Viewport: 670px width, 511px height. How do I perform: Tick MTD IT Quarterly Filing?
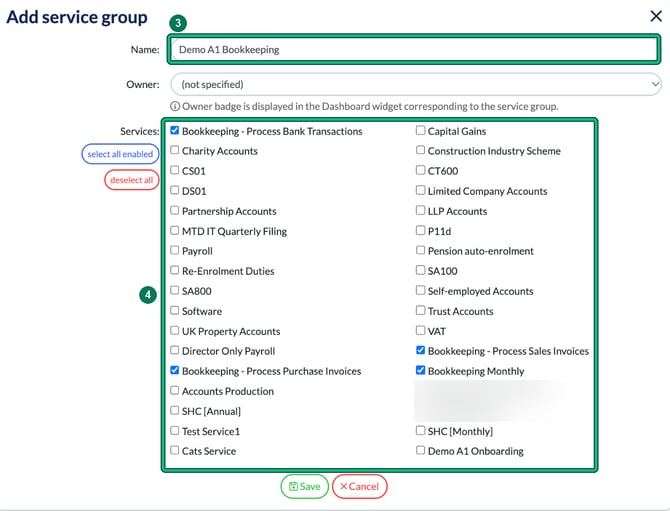pyautogui.click(x=174, y=230)
